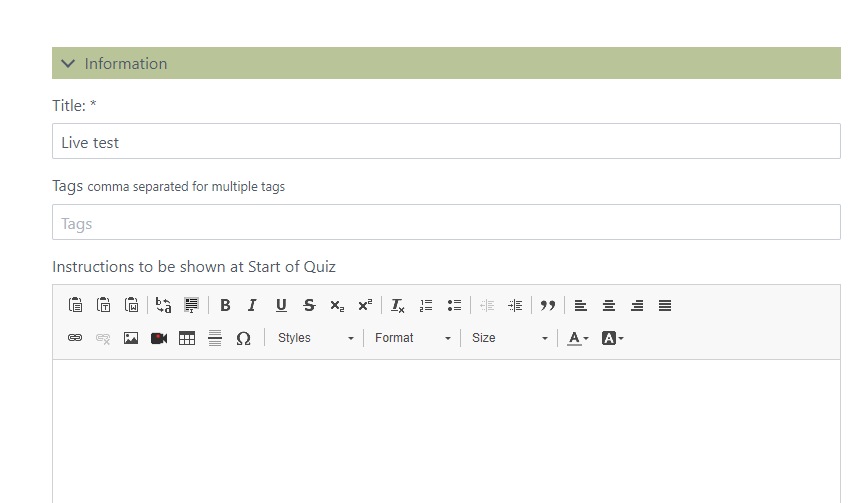The height and width of the screenshot is (503, 868).
Task: Toggle italic formatting
Action: pyautogui.click(x=253, y=306)
